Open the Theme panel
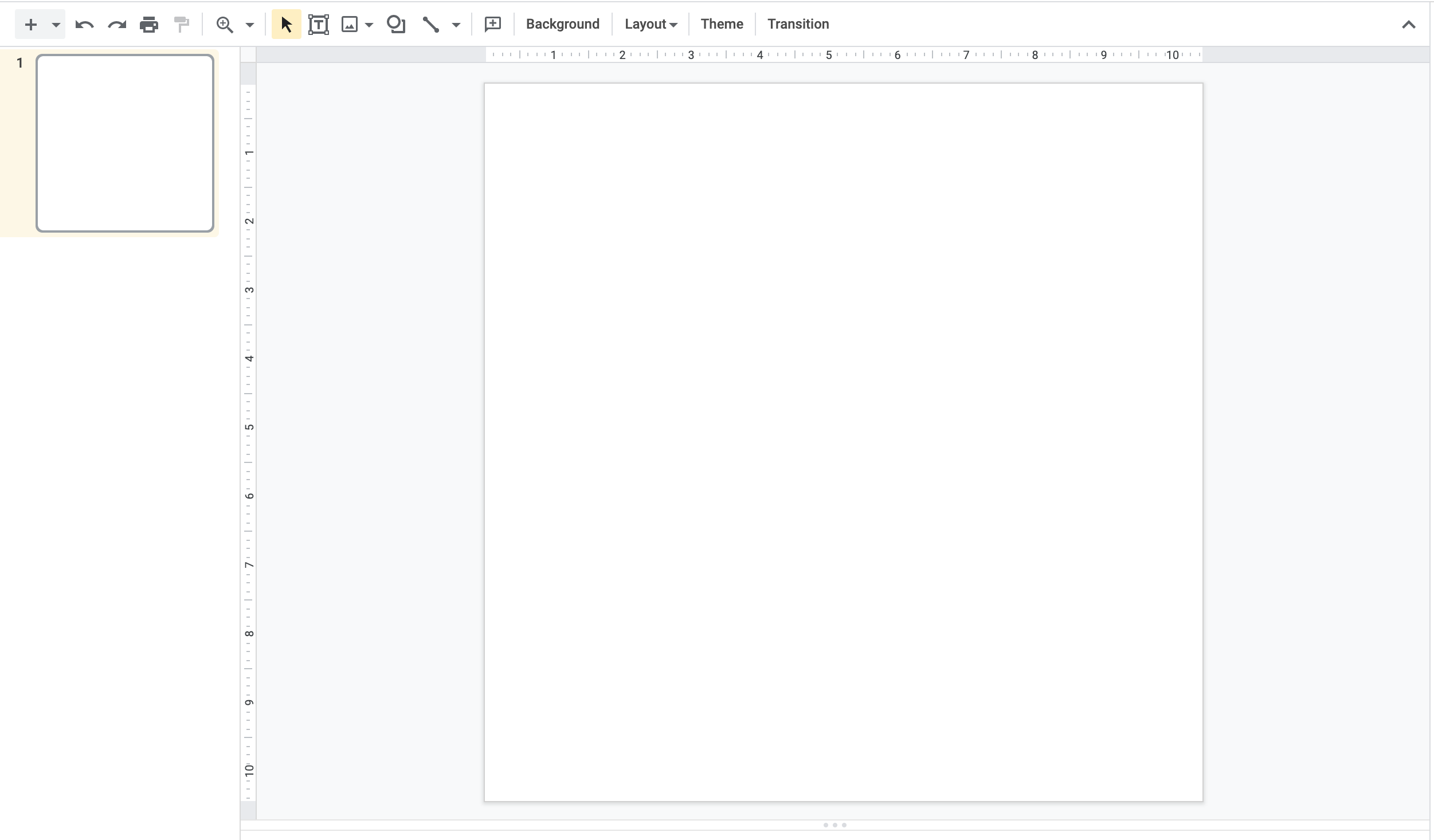Viewport: 1434px width, 840px height. (x=722, y=24)
